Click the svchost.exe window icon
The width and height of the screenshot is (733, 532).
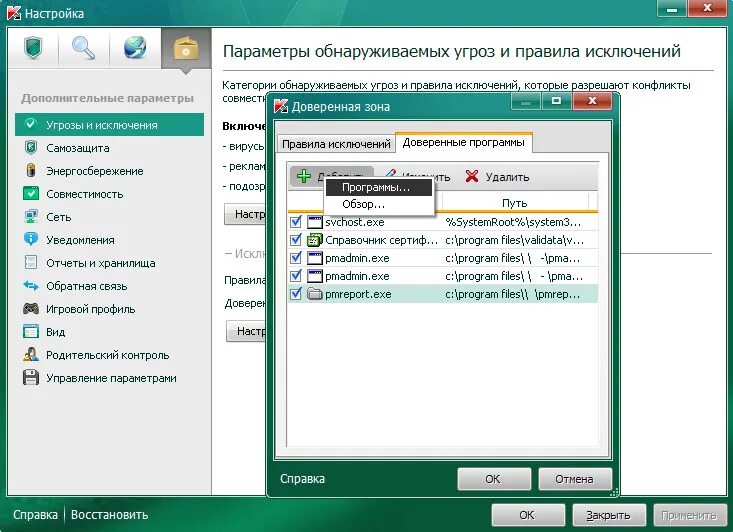pos(315,222)
